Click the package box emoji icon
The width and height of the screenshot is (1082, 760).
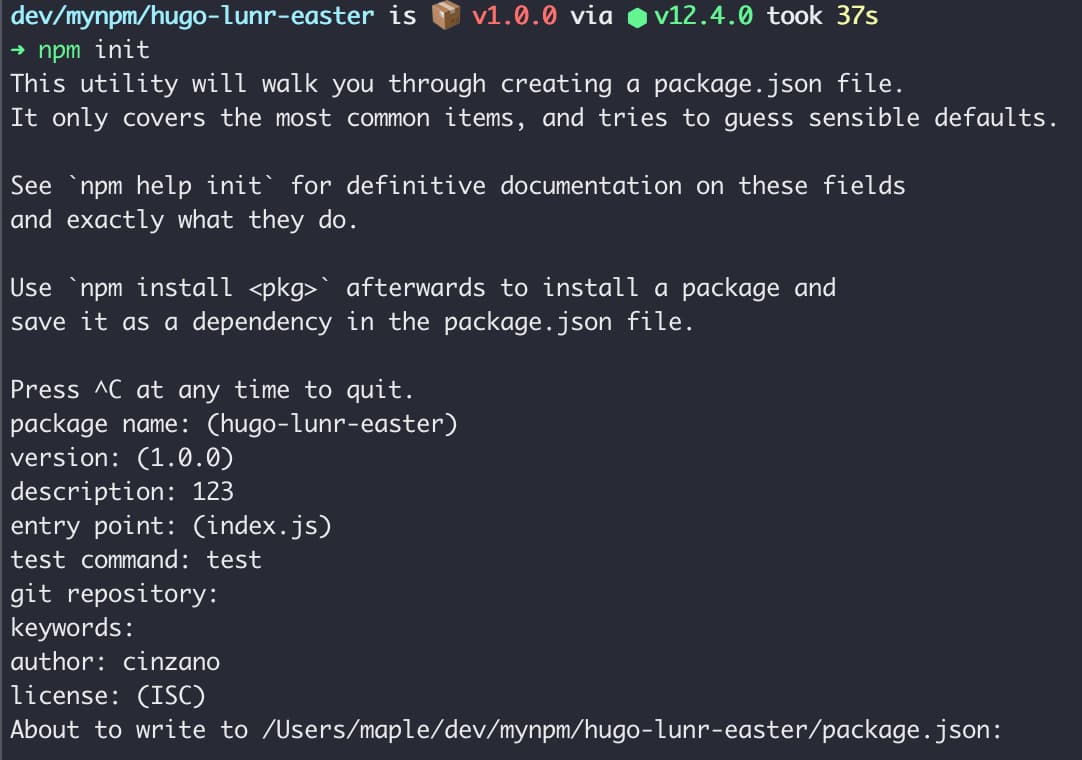coord(445,15)
